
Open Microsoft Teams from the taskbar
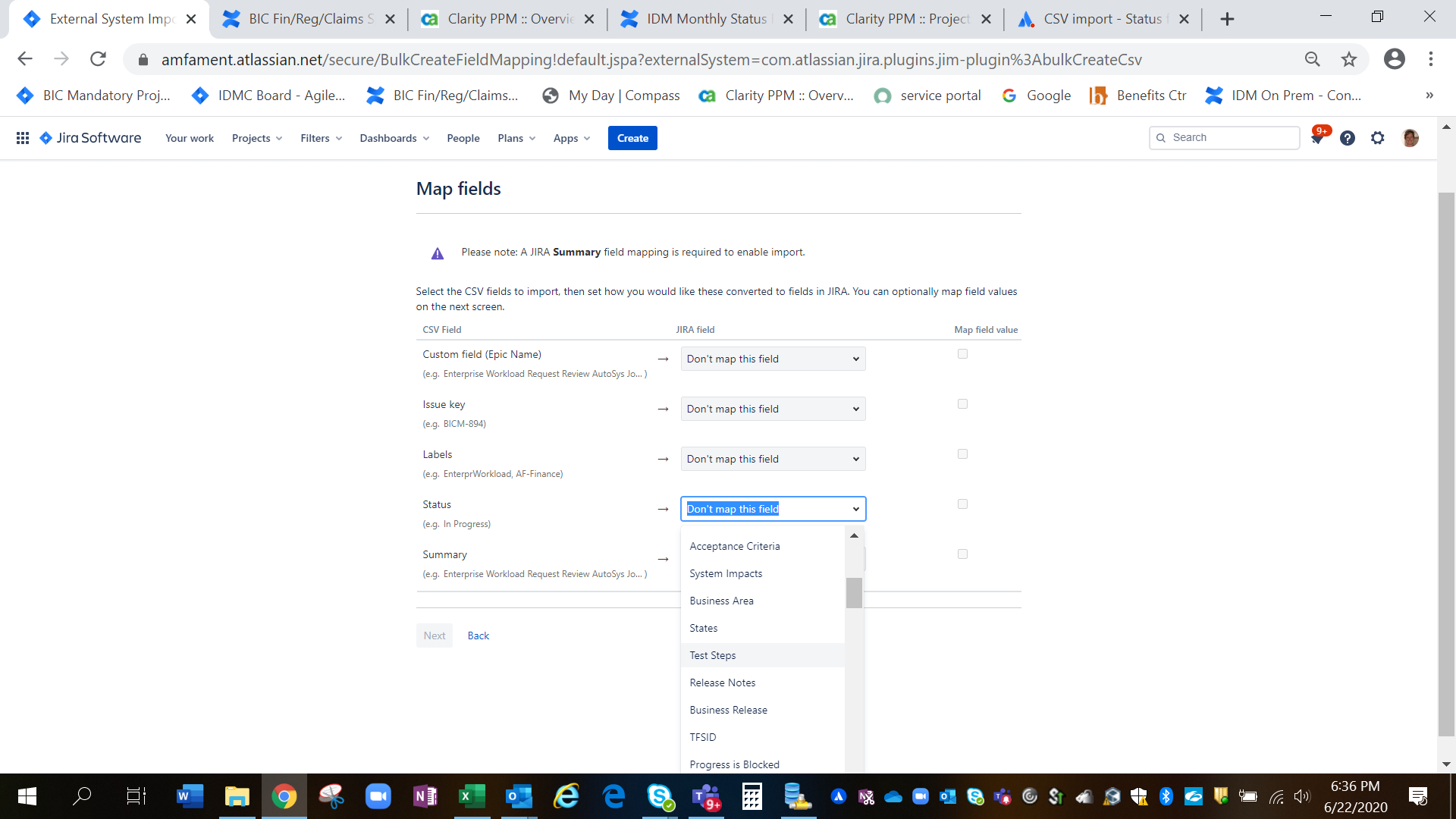click(707, 796)
